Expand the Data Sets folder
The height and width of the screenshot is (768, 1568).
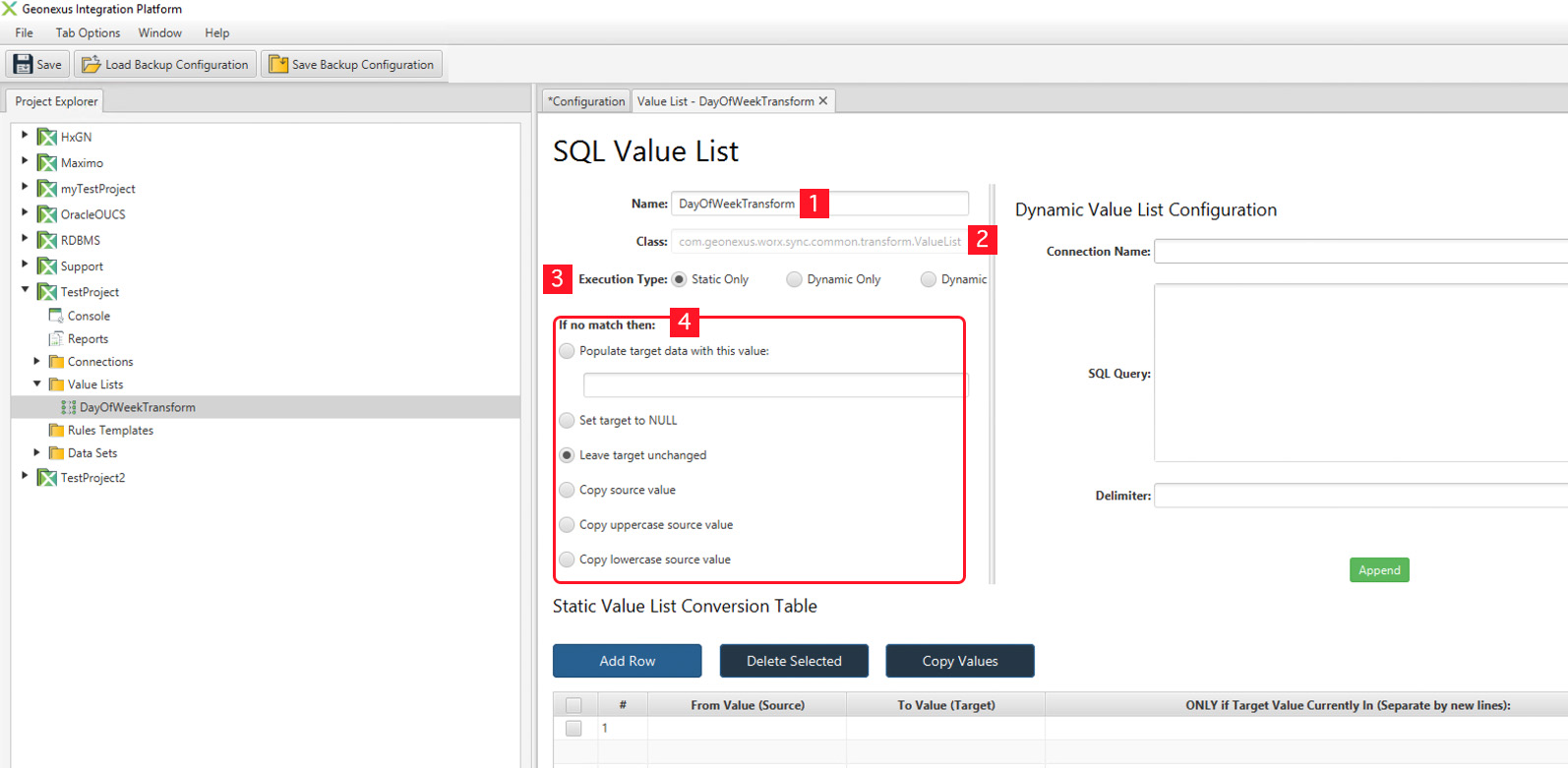coord(37,452)
